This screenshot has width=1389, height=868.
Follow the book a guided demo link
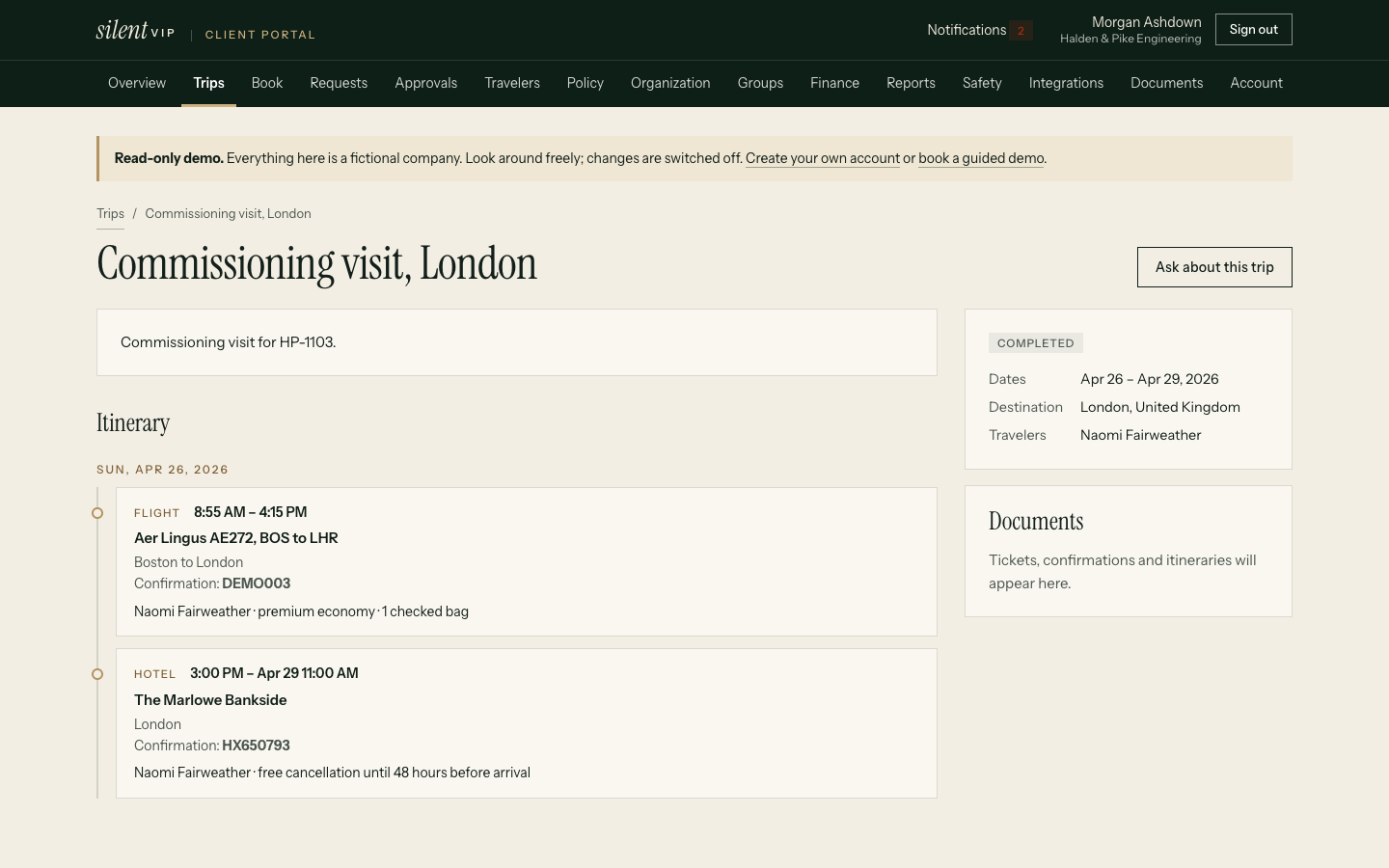tap(981, 158)
